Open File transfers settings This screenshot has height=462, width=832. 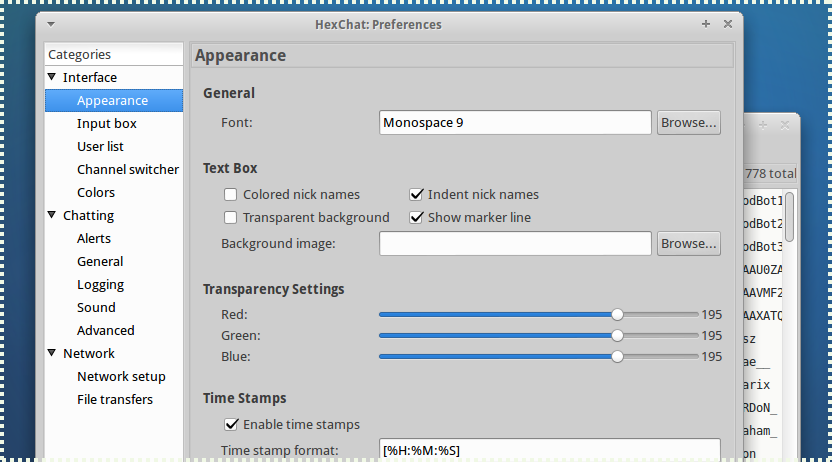coord(114,399)
